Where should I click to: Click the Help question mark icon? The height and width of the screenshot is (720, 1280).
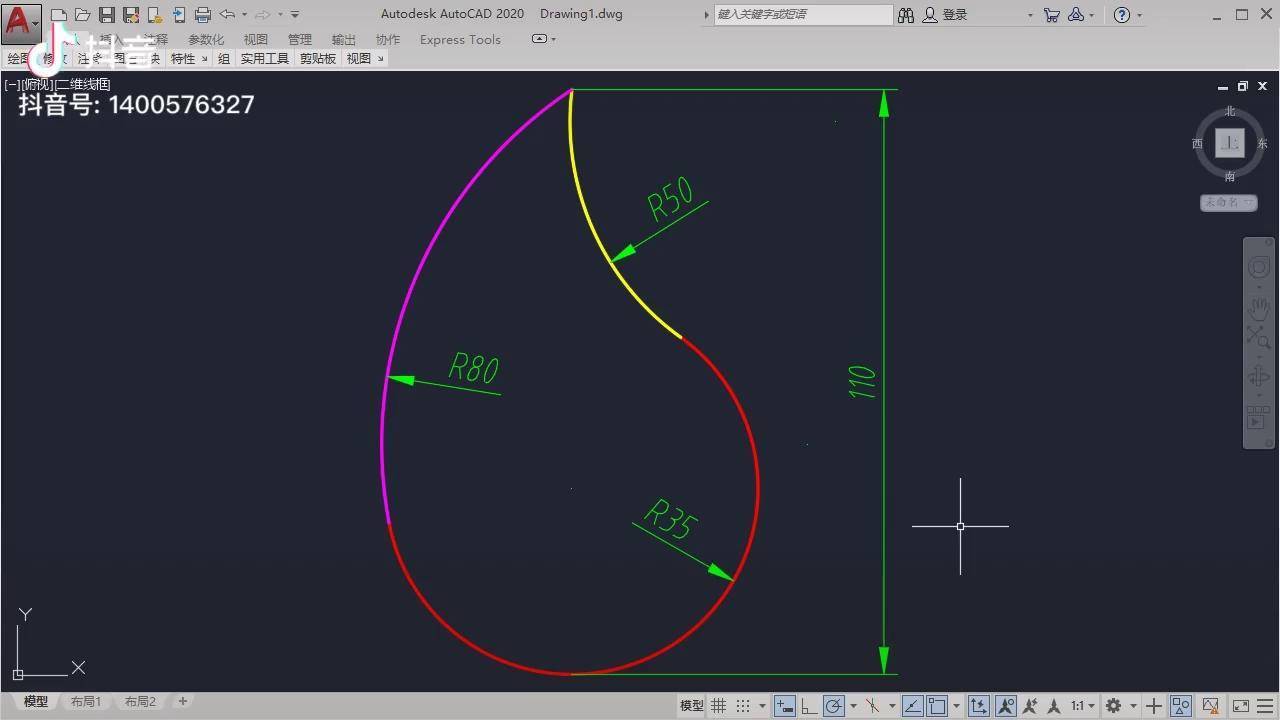1122,15
